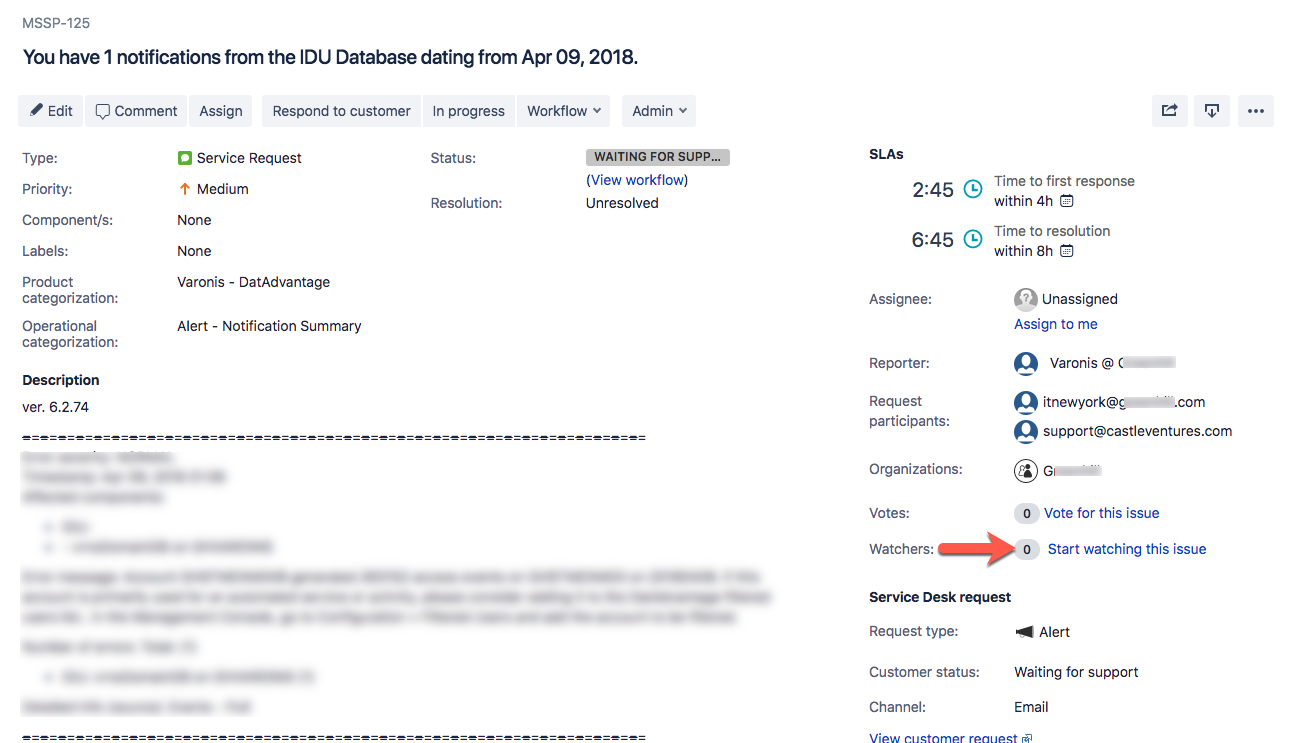Click the Unresolved resolution value
Image resolution: width=1294 pixels, height=743 pixels.
pos(622,203)
